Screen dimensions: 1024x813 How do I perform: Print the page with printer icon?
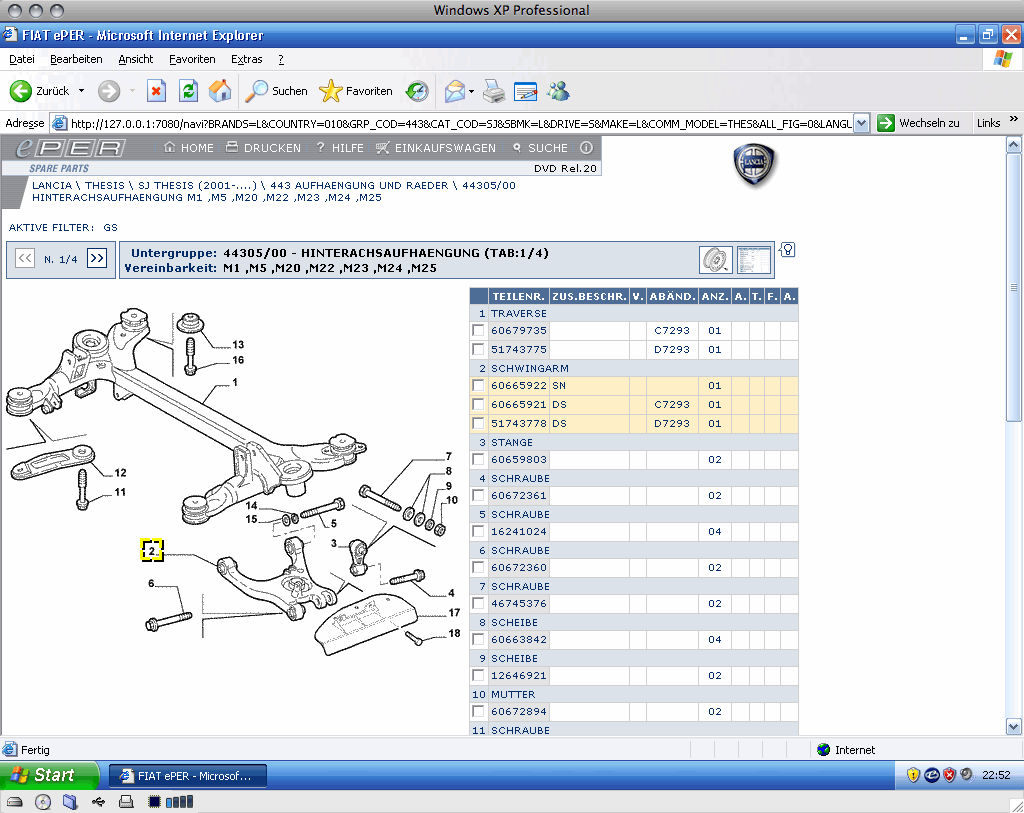(494, 91)
